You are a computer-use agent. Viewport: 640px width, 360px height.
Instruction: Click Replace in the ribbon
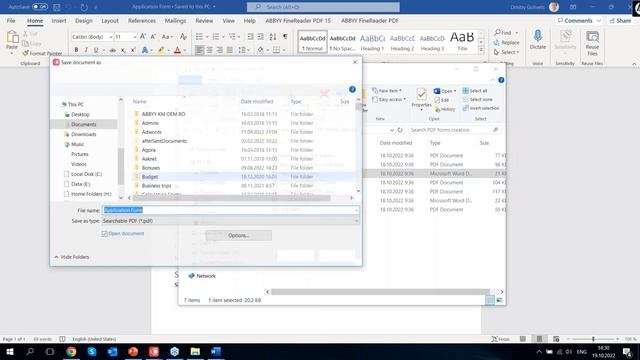click(x=507, y=42)
